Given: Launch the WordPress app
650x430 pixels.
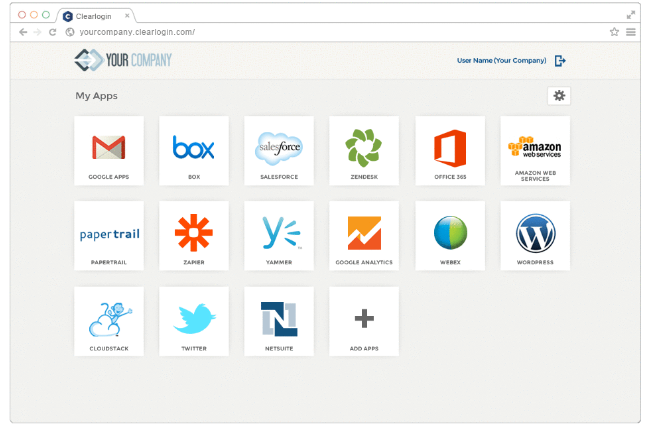Looking at the screenshot, I should coord(535,236).
